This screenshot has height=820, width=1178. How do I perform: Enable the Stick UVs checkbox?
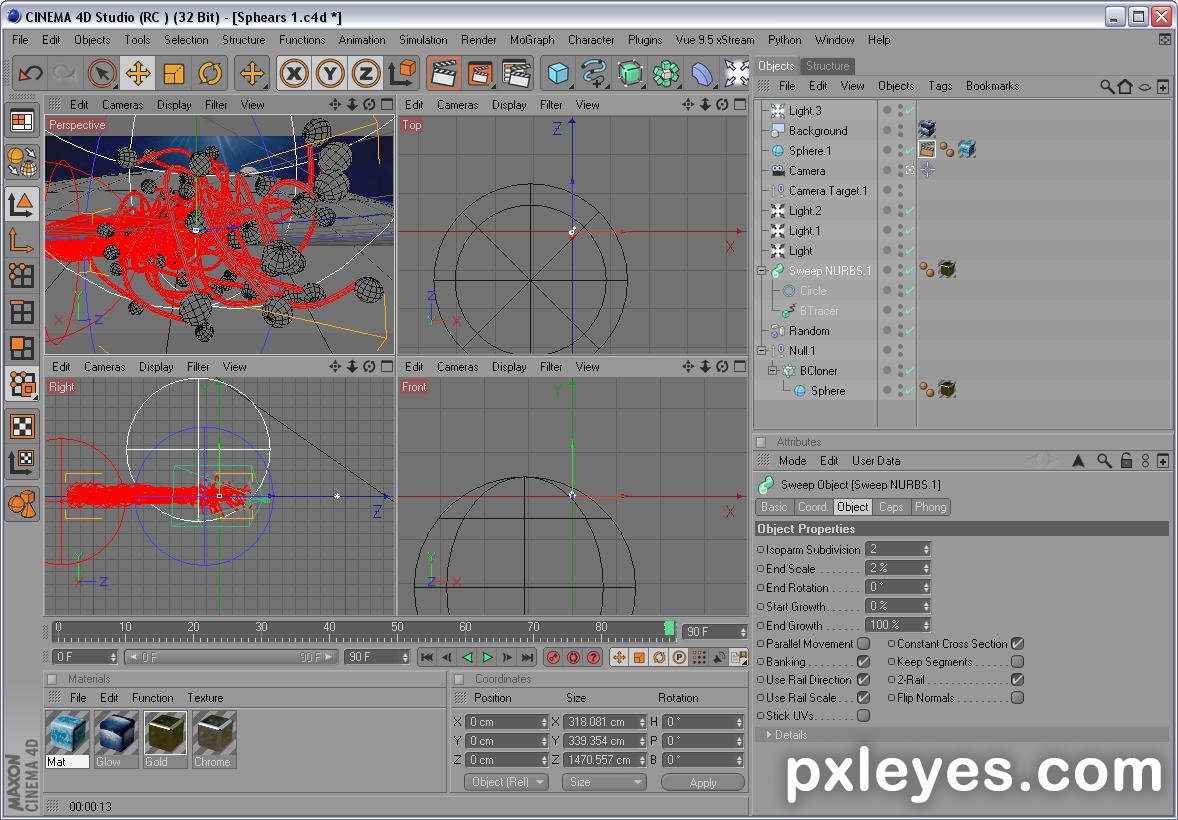[x=864, y=716]
